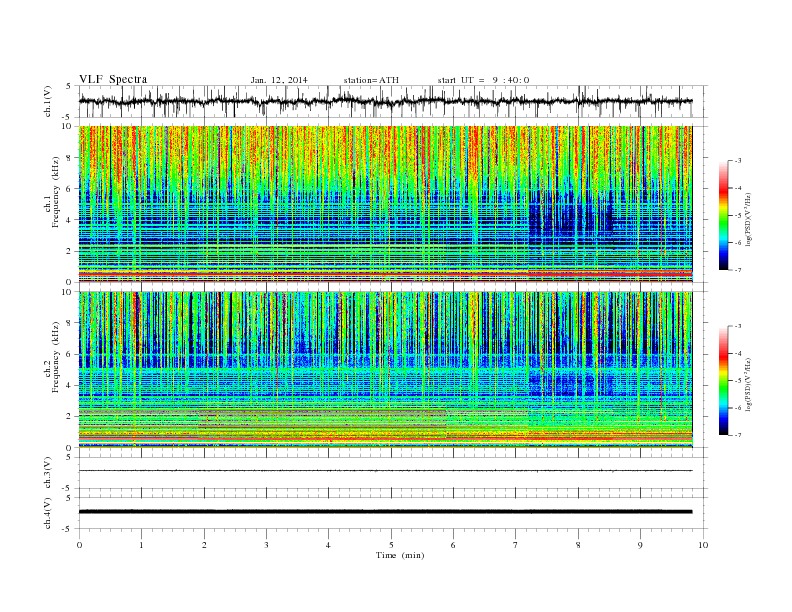Click the color scale bar beside ch.2 spectrogram

723,380
